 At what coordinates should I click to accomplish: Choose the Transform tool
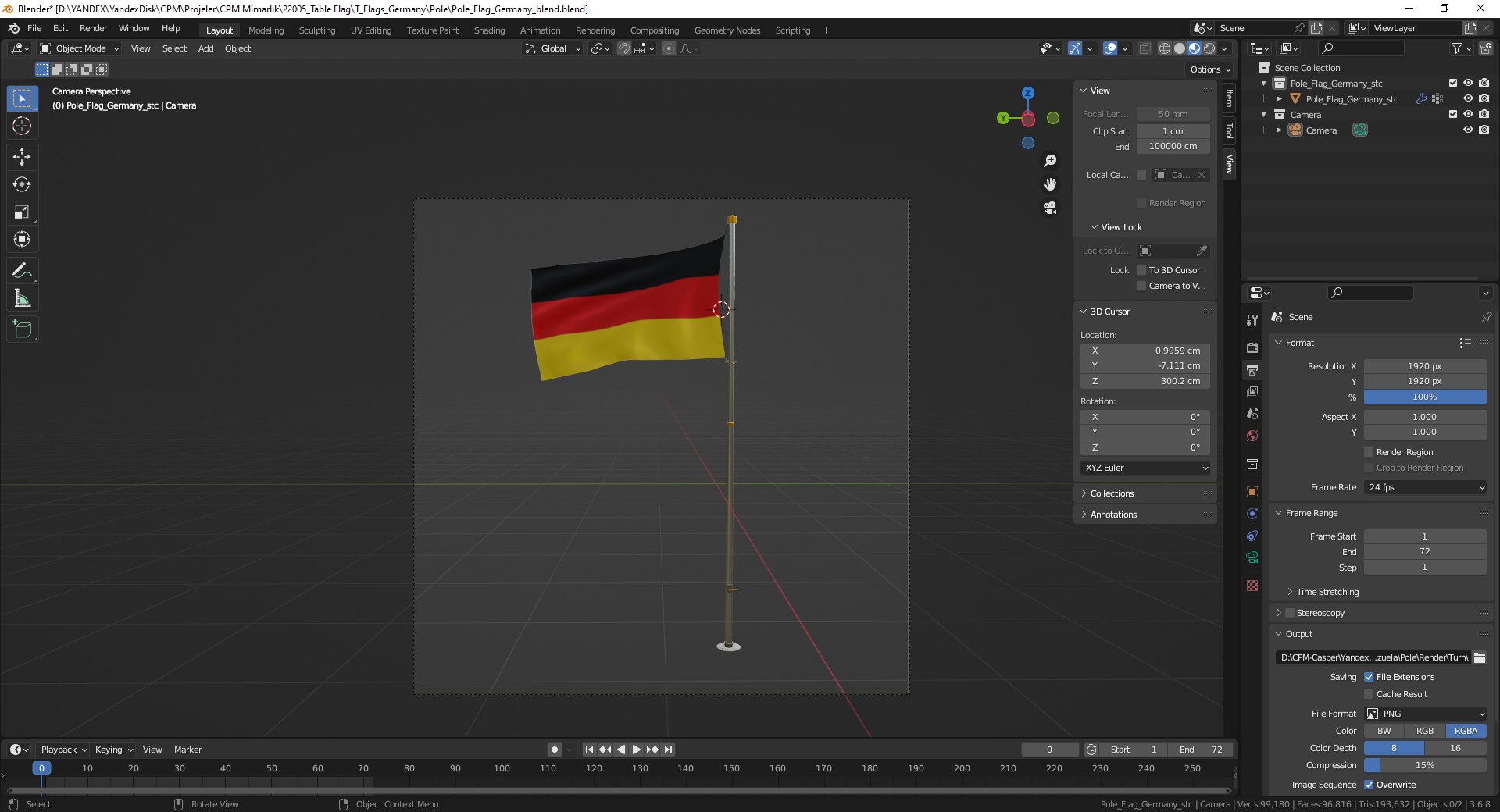[22, 239]
